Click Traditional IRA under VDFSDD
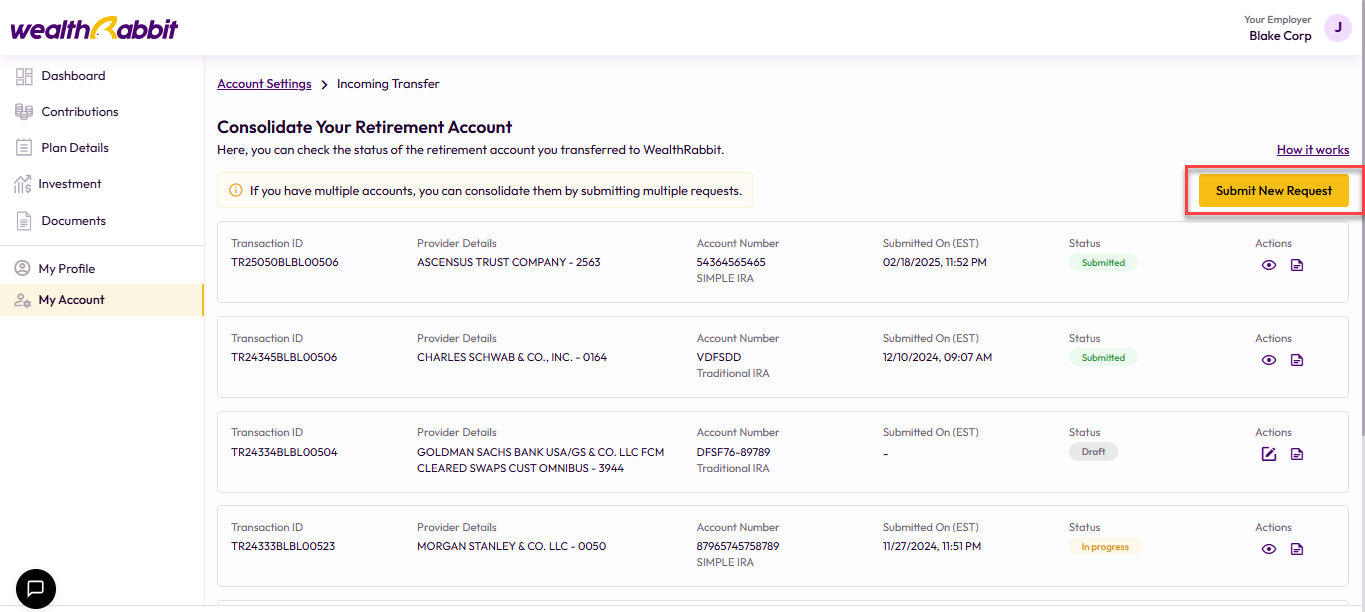 (x=733, y=374)
